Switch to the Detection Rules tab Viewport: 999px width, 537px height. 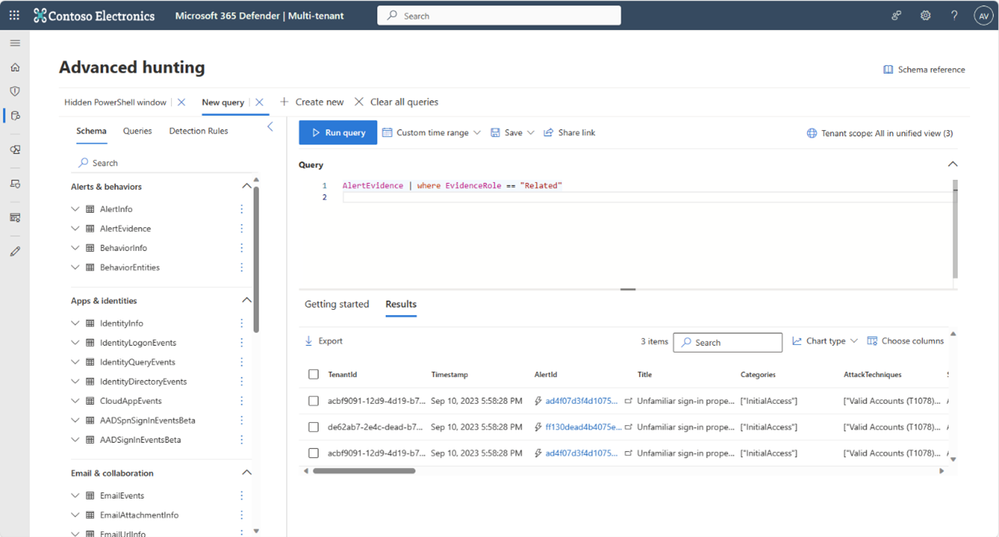pyautogui.click(x=198, y=131)
